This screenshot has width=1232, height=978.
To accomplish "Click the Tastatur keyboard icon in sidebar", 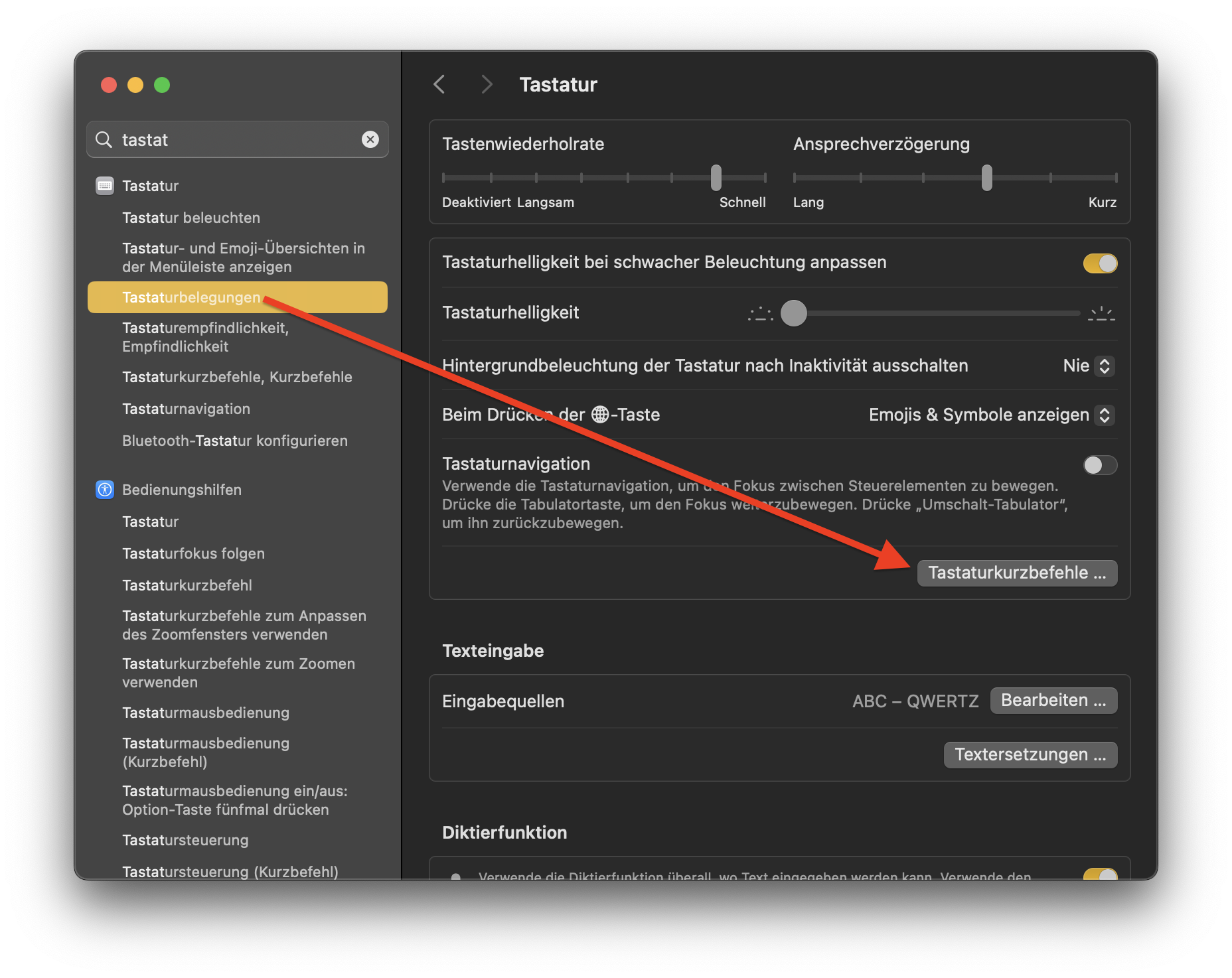I will click(x=105, y=186).
